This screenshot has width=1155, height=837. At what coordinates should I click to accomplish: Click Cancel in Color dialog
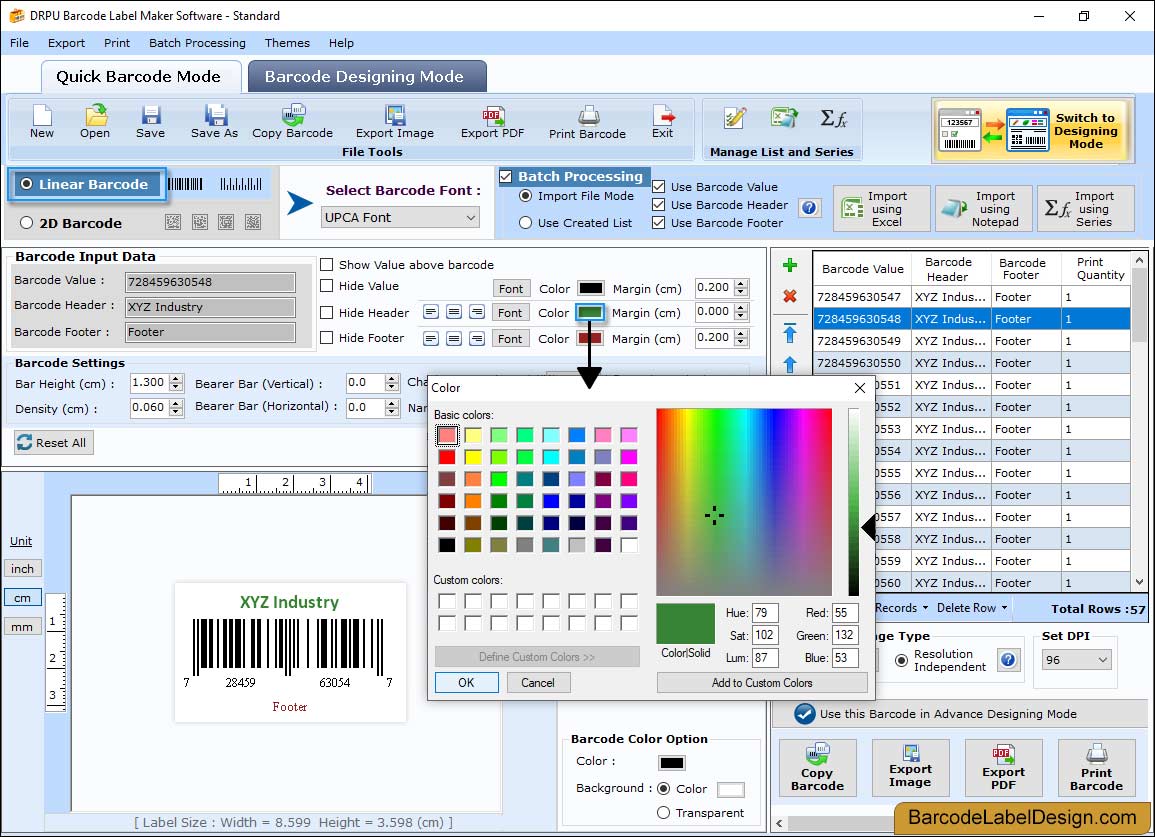point(538,682)
